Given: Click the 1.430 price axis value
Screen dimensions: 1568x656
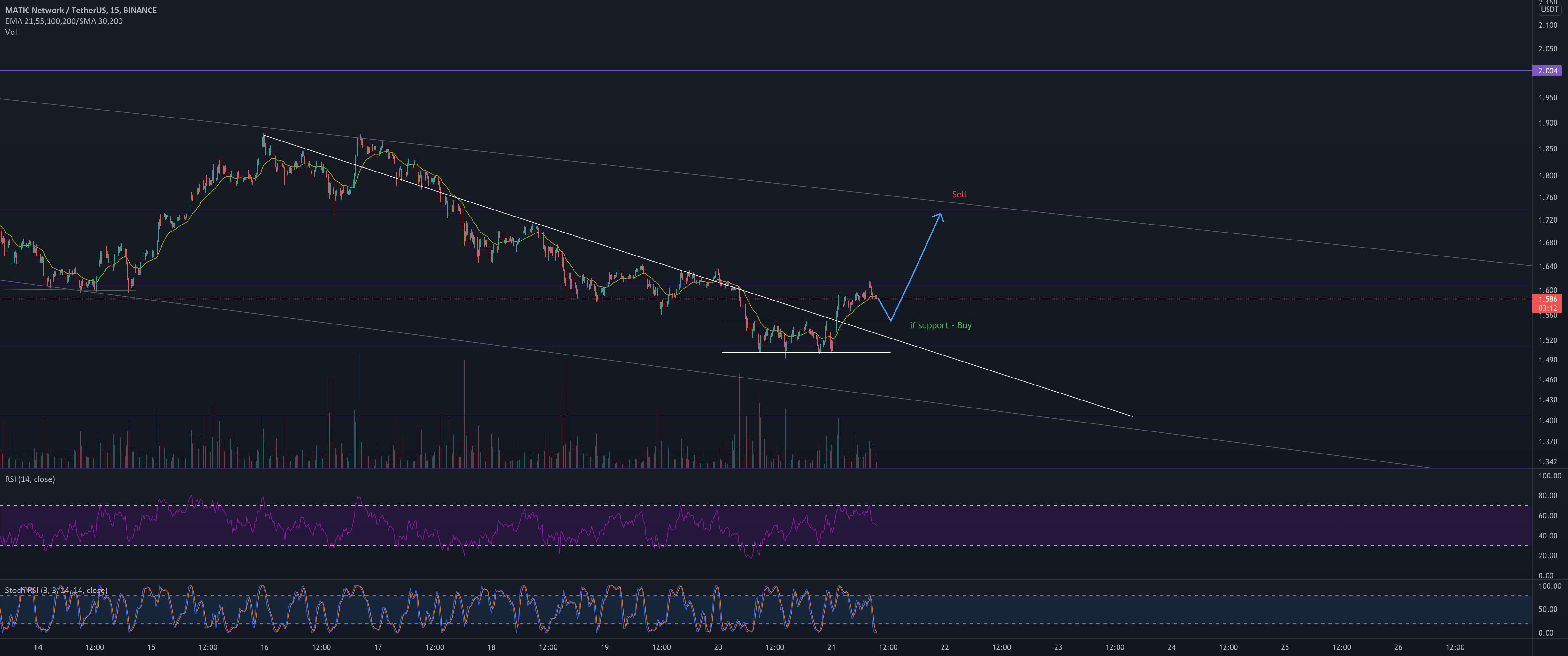Looking at the screenshot, I should pos(1547,400).
